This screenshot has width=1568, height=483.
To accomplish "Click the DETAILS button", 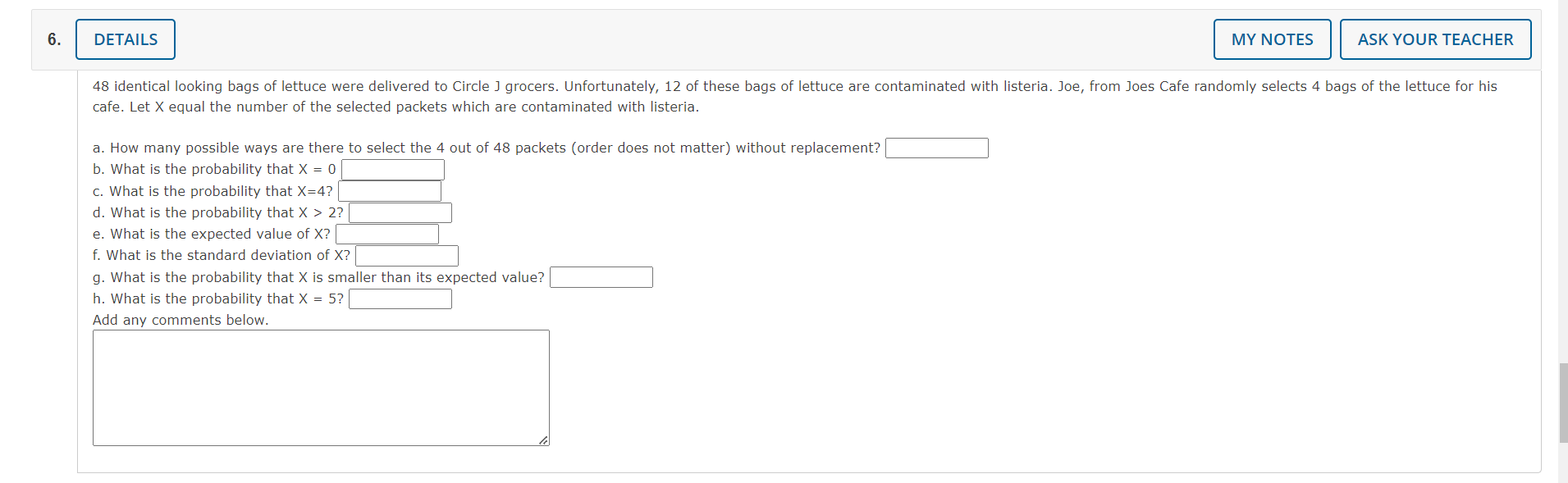I will (x=125, y=39).
